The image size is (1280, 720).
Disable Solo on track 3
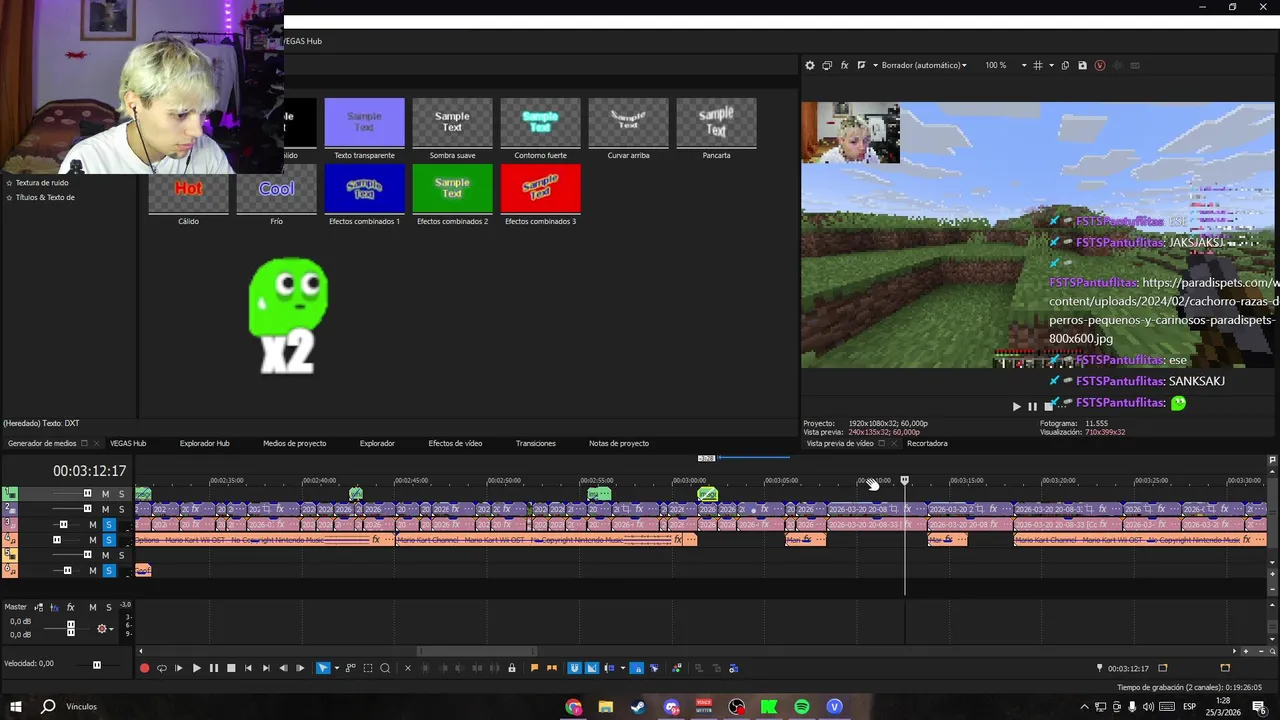click(109, 525)
